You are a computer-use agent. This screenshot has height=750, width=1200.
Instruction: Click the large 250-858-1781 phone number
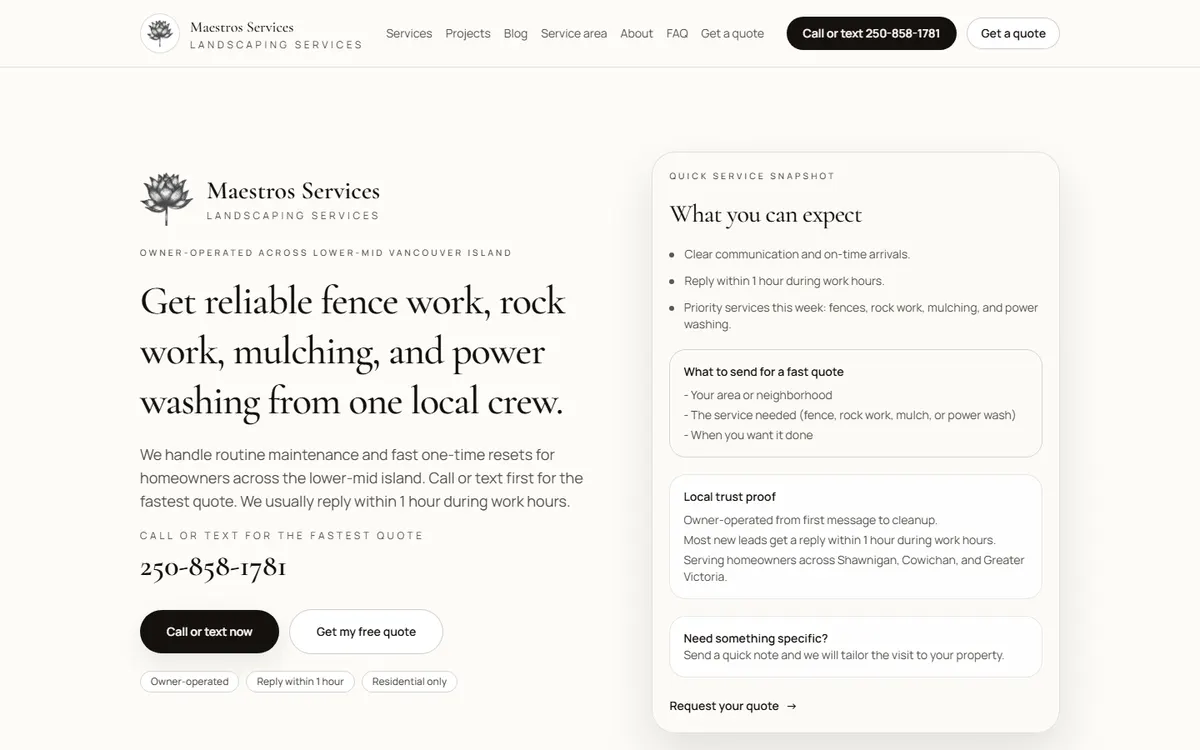pos(213,567)
